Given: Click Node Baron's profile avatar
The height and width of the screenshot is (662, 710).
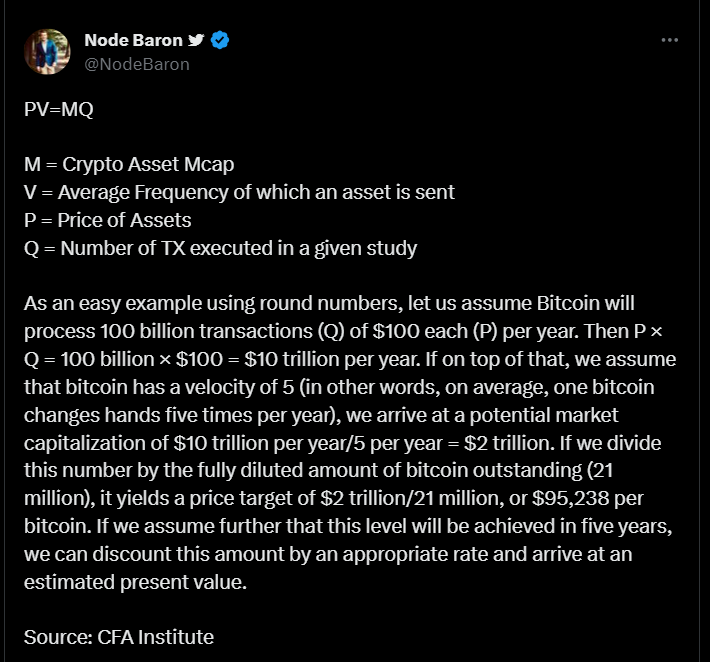Looking at the screenshot, I should pyautogui.click(x=47, y=52).
